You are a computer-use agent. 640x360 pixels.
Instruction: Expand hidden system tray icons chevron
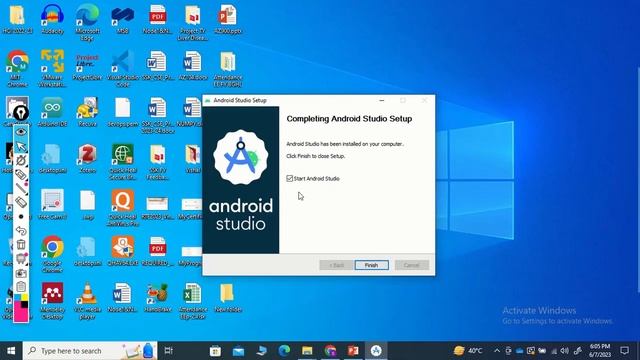[x=497, y=351]
